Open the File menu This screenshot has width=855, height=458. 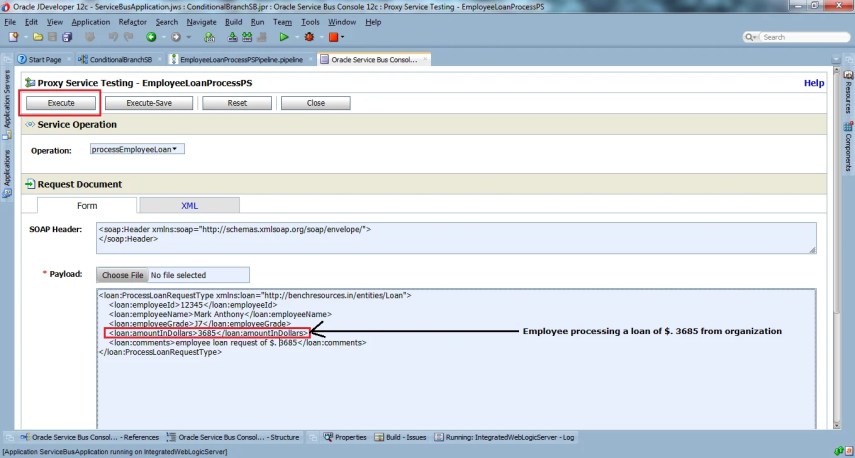10,22
